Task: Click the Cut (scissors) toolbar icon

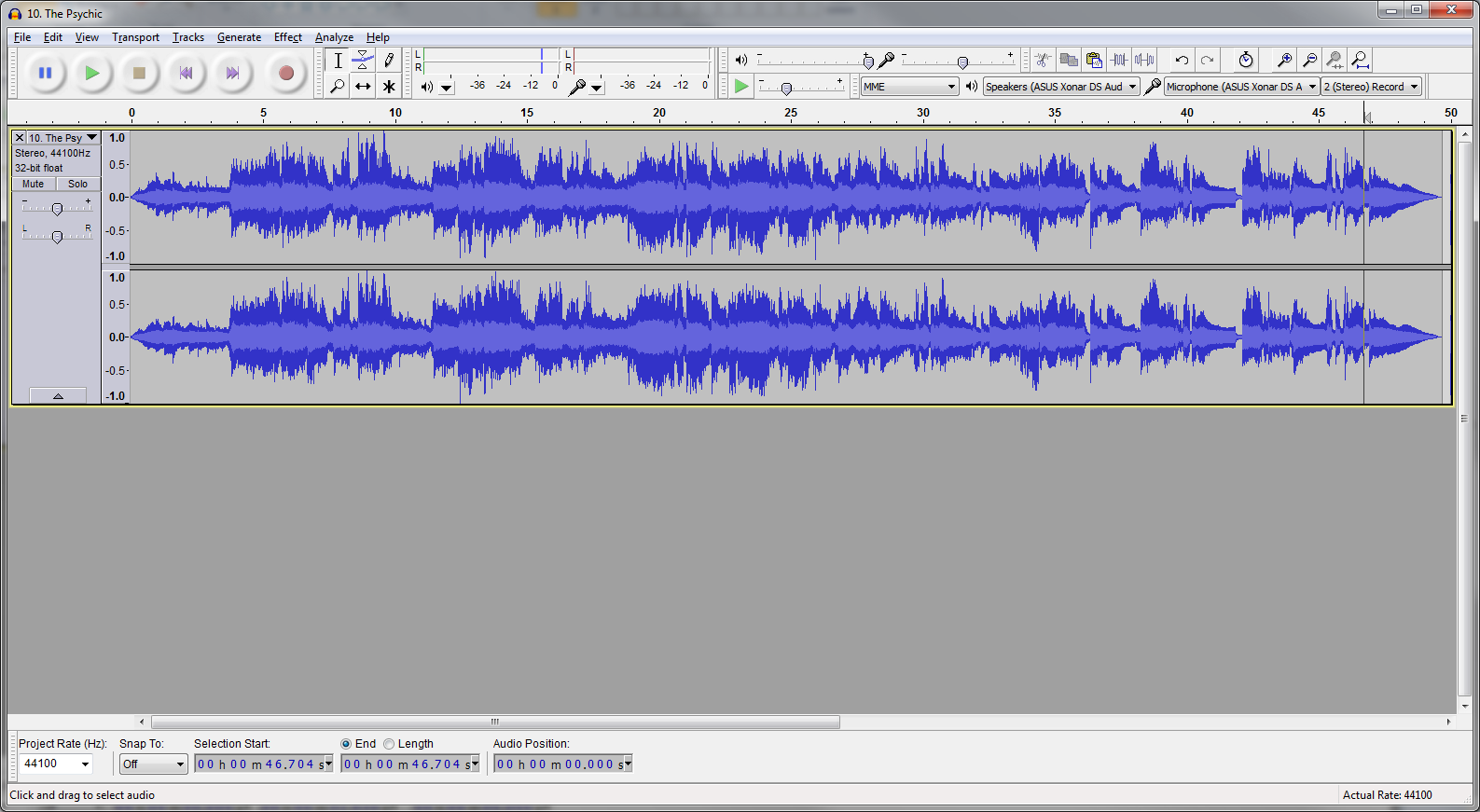Action: pos(1044,60)
